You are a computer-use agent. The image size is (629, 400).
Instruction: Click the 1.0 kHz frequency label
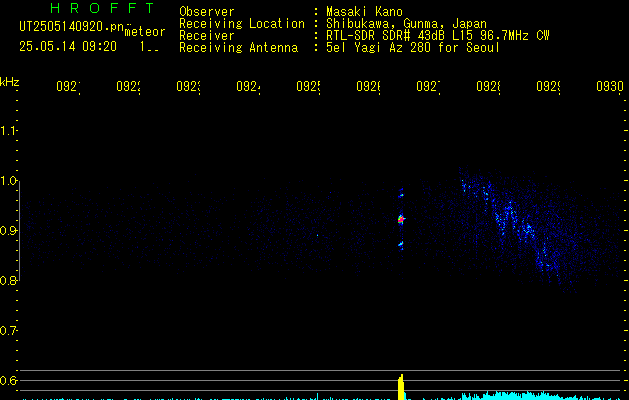click(x=8, y=181)
